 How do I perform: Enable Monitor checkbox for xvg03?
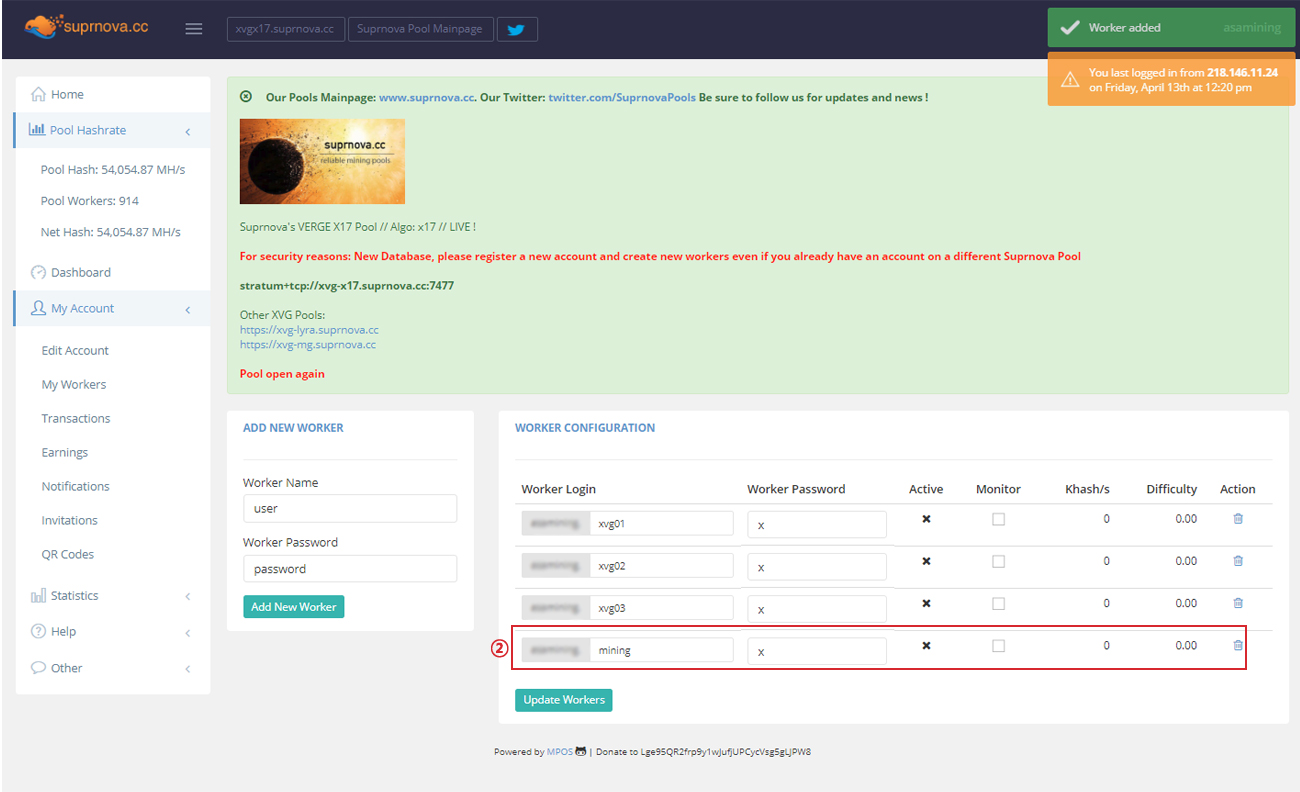[998, 603]
